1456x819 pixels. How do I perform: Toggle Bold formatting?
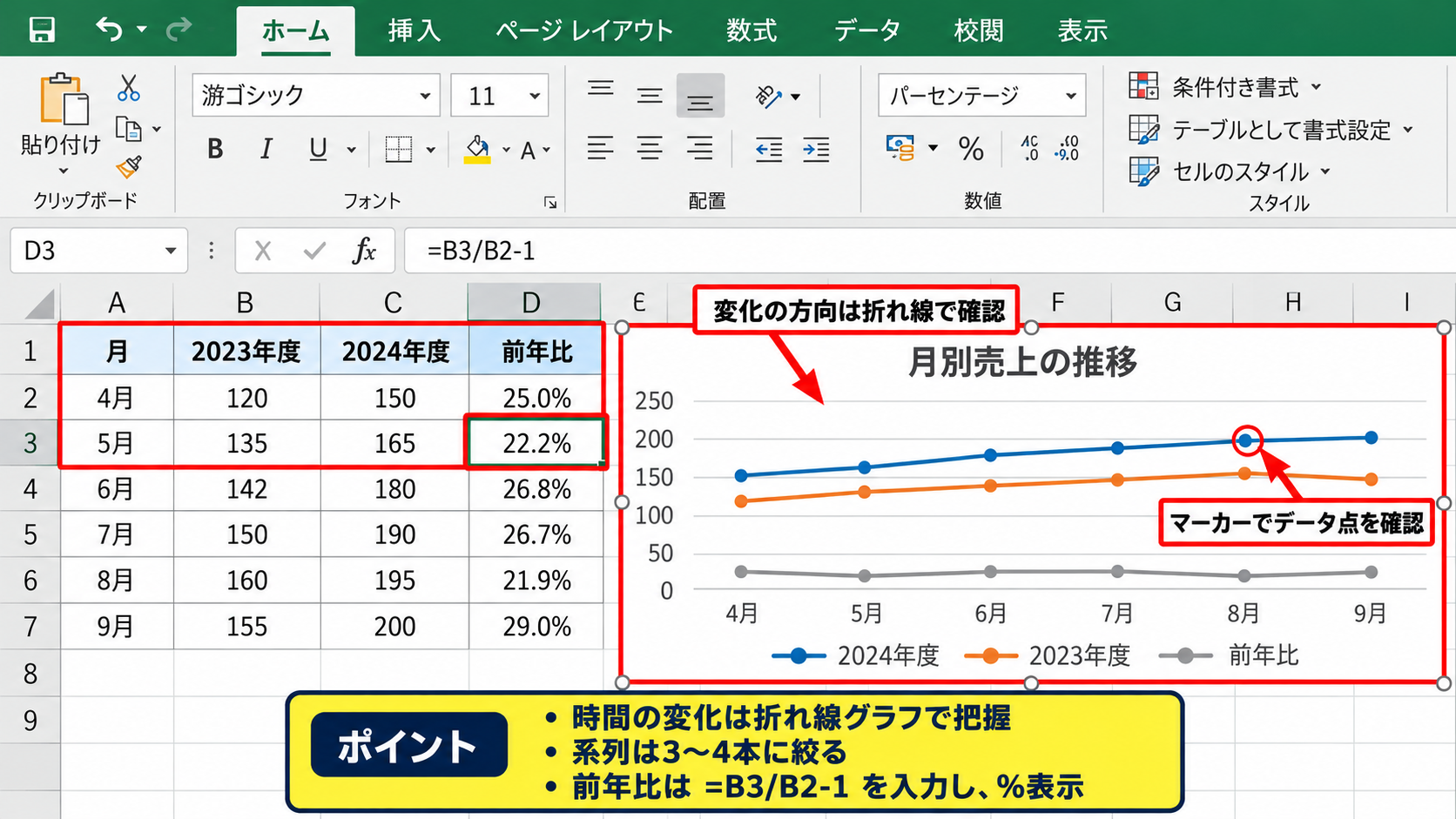pyautogui.click(x=215, y=150)
